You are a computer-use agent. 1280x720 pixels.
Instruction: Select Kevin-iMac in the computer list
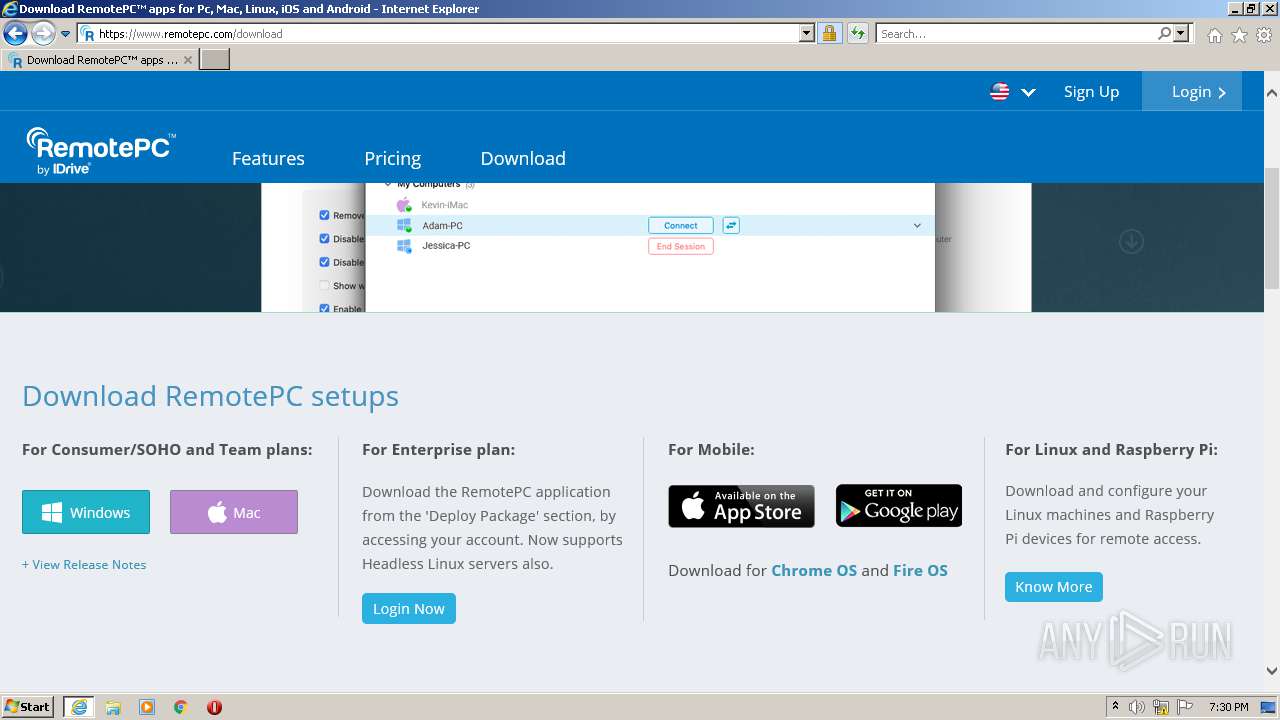pos(444,205)
